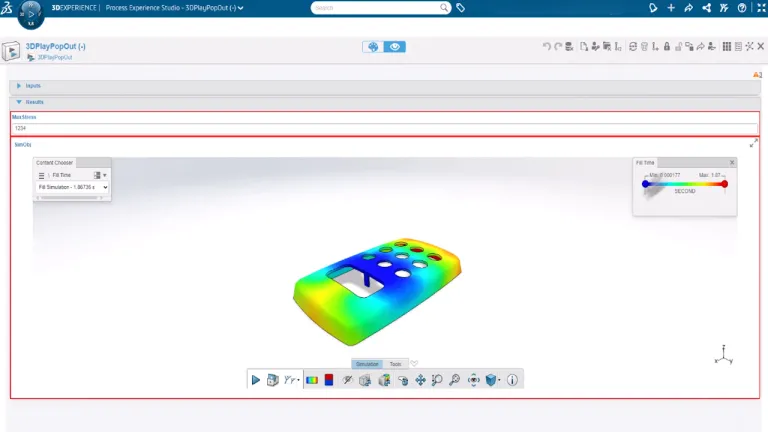Viewport: 768px width, 432px height.
Task: Open the Content Chooser list menu icon
Action: (42, 175)
